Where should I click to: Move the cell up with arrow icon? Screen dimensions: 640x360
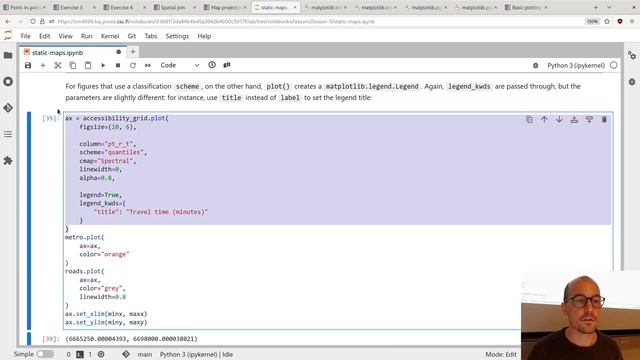point(544,120)
